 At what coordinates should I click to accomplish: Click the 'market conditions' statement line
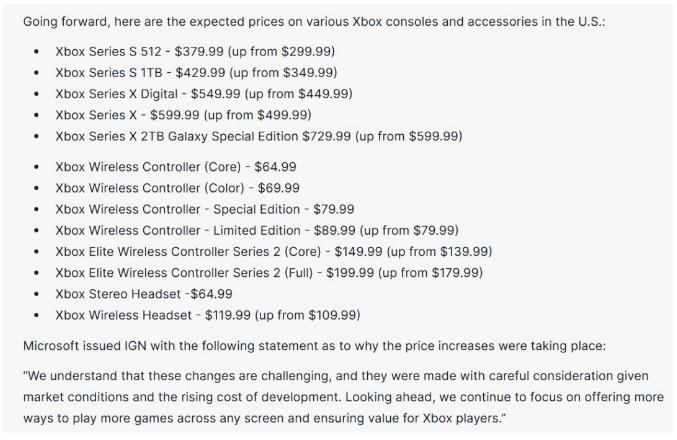click(x=343, y=397)
